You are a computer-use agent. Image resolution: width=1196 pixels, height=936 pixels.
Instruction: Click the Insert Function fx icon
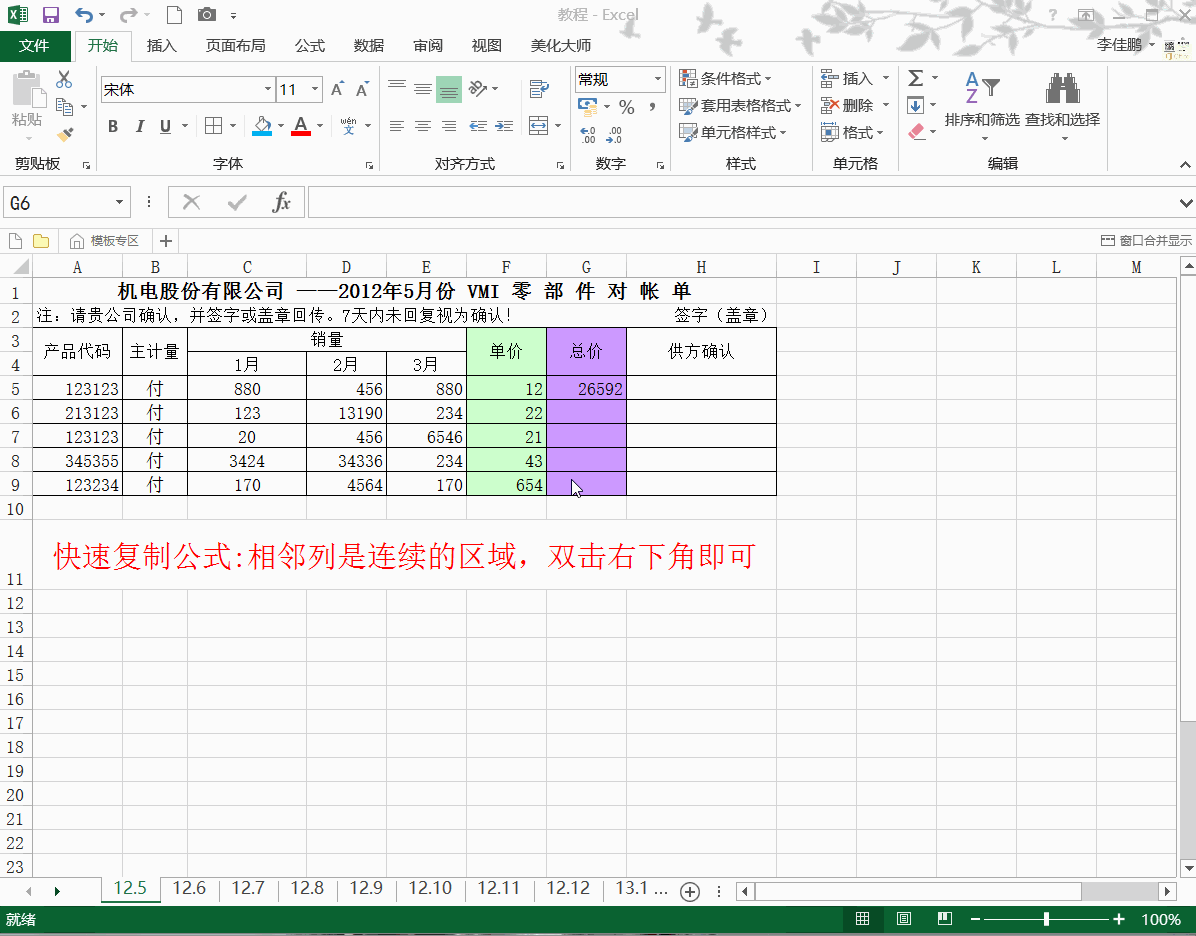point(282,203)
